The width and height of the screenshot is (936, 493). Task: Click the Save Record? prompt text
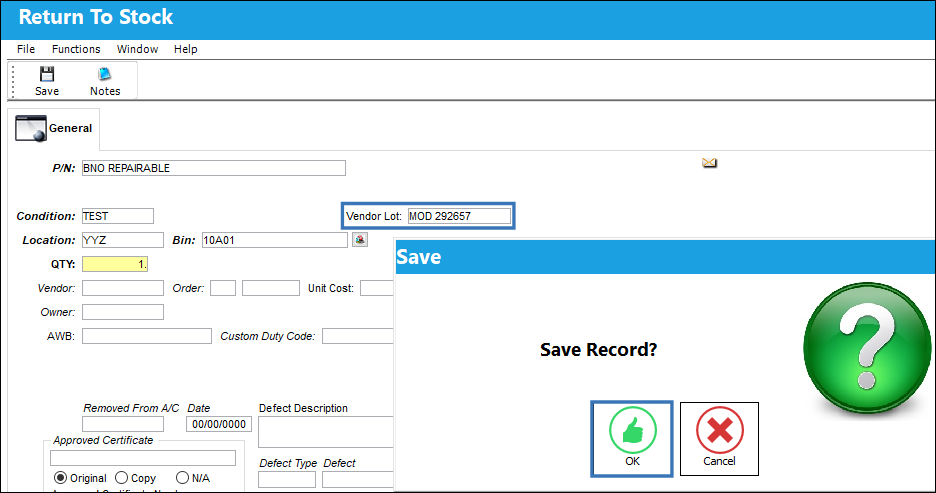point(598,350)
